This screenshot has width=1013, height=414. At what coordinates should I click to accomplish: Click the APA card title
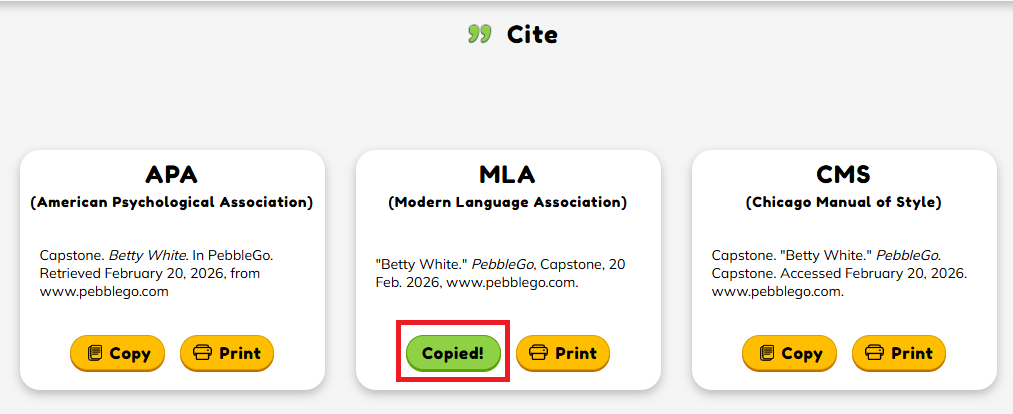(x=172, y=174)
